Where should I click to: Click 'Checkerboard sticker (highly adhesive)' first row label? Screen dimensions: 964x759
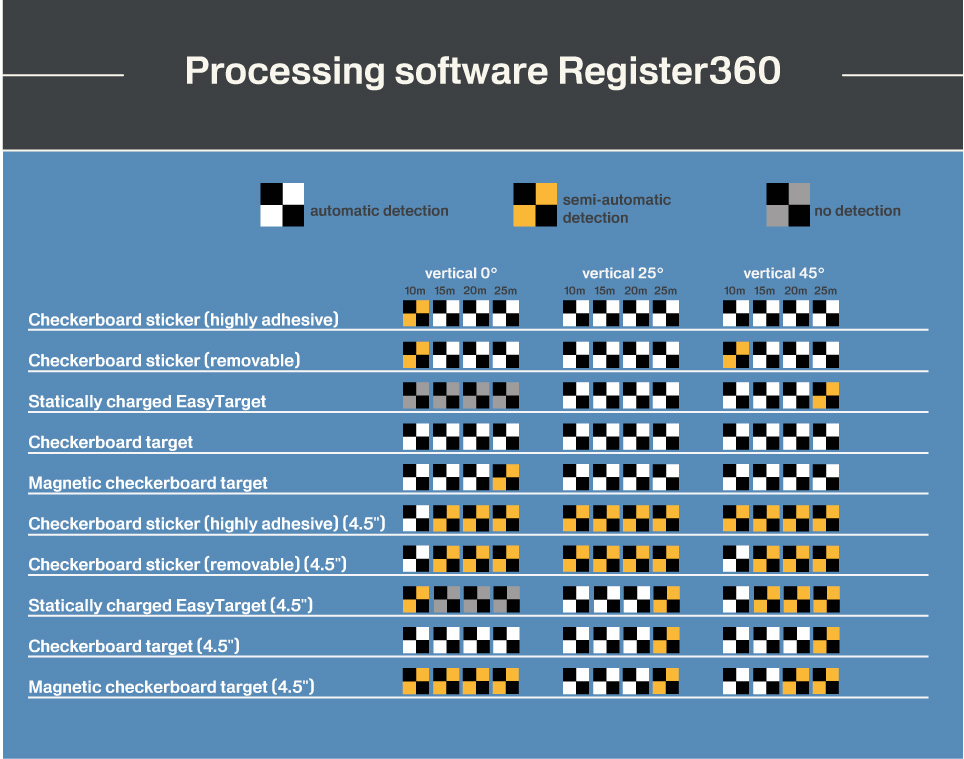183,320
